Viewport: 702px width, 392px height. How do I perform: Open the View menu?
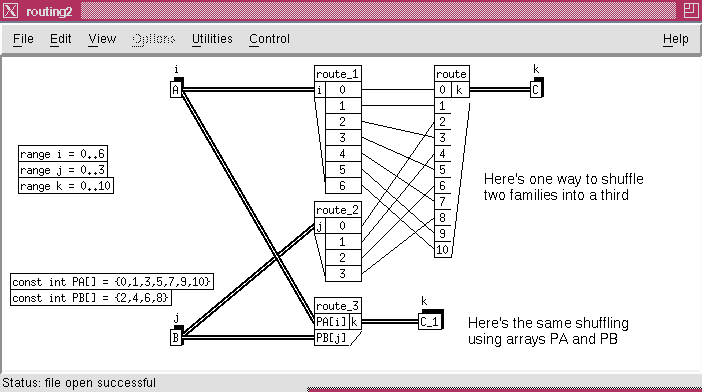coord(102,39)
